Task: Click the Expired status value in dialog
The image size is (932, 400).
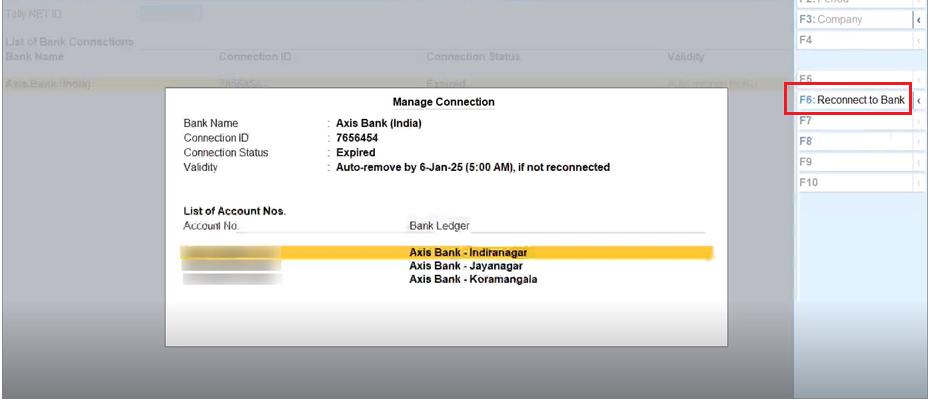Action: [355, 153]
